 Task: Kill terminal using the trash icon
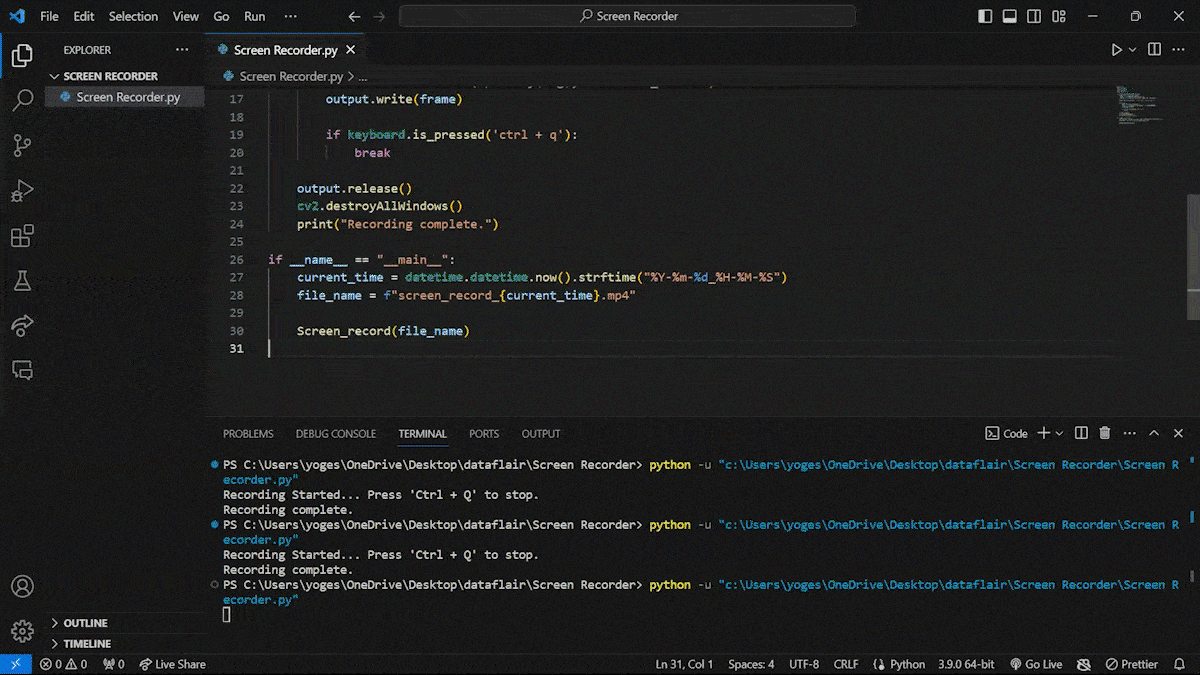[x=1105, y=433]
